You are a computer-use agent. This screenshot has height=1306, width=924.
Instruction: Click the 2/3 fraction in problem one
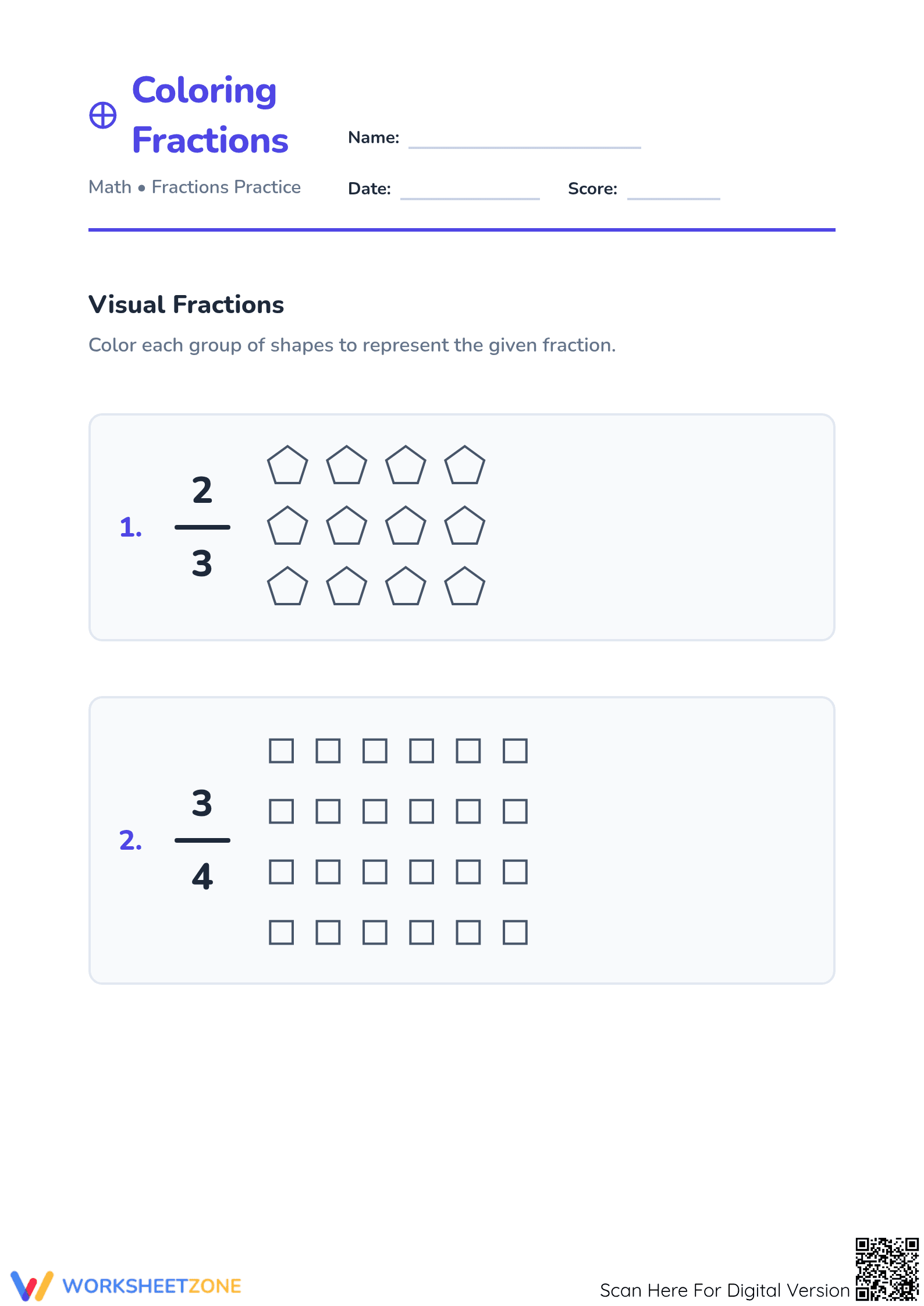click(x=202, y=527)
